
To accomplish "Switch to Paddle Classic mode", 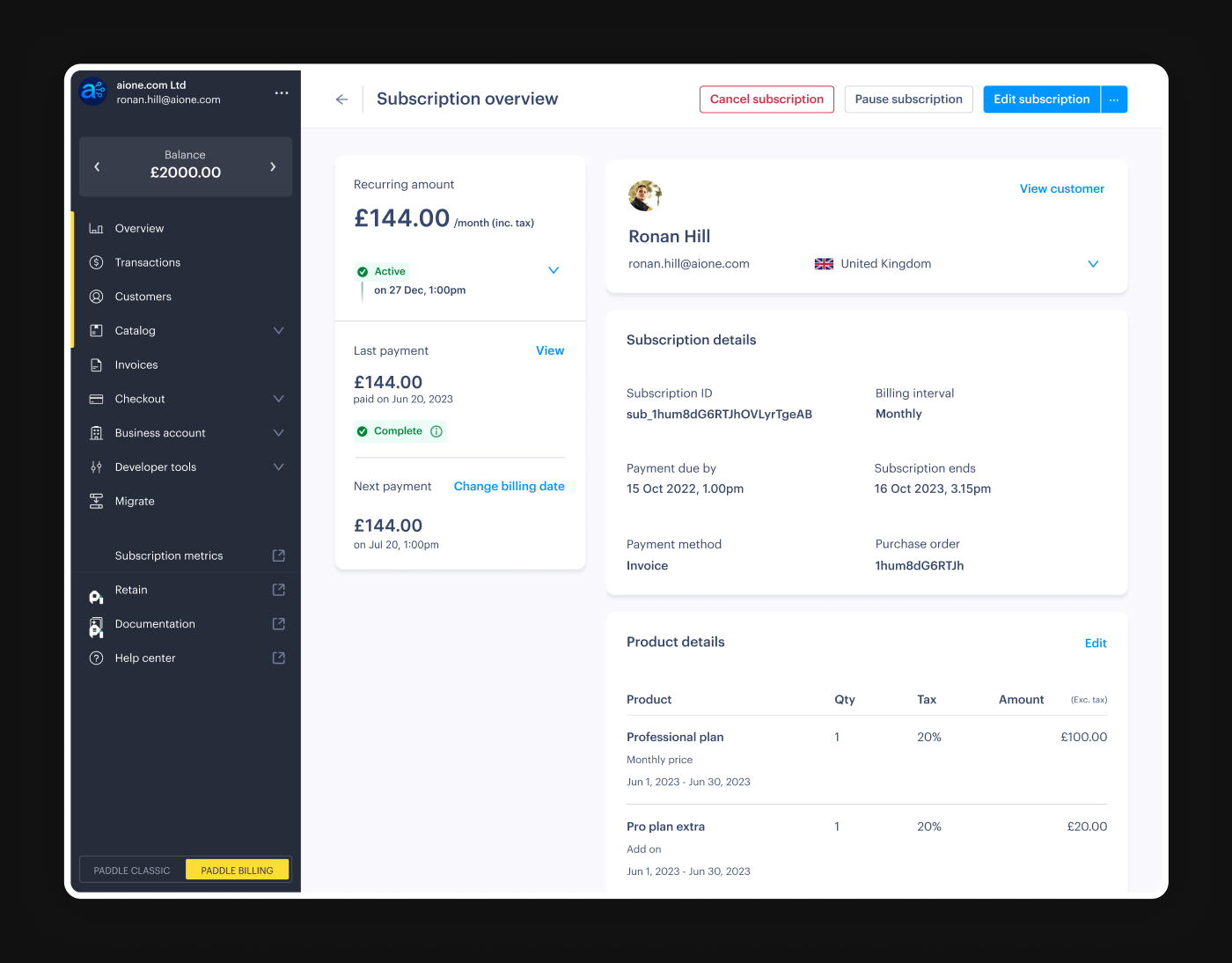I will [132, 870].
